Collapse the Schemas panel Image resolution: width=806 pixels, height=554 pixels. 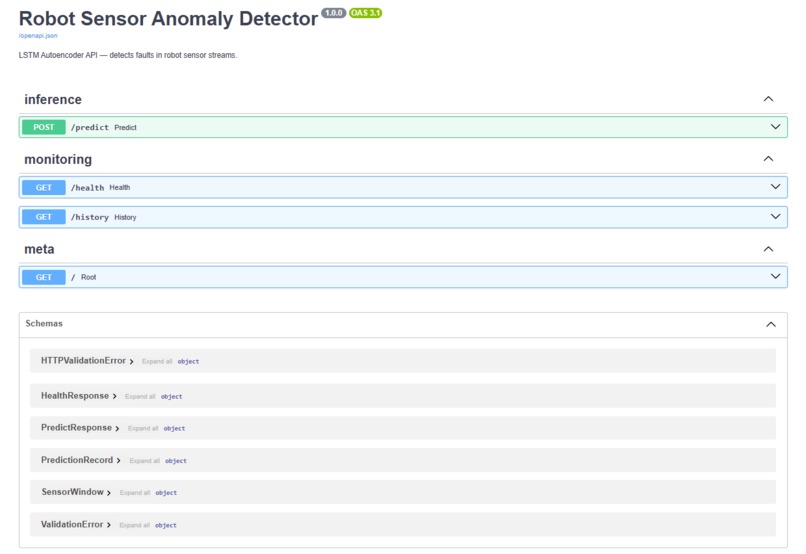(771, 324)
